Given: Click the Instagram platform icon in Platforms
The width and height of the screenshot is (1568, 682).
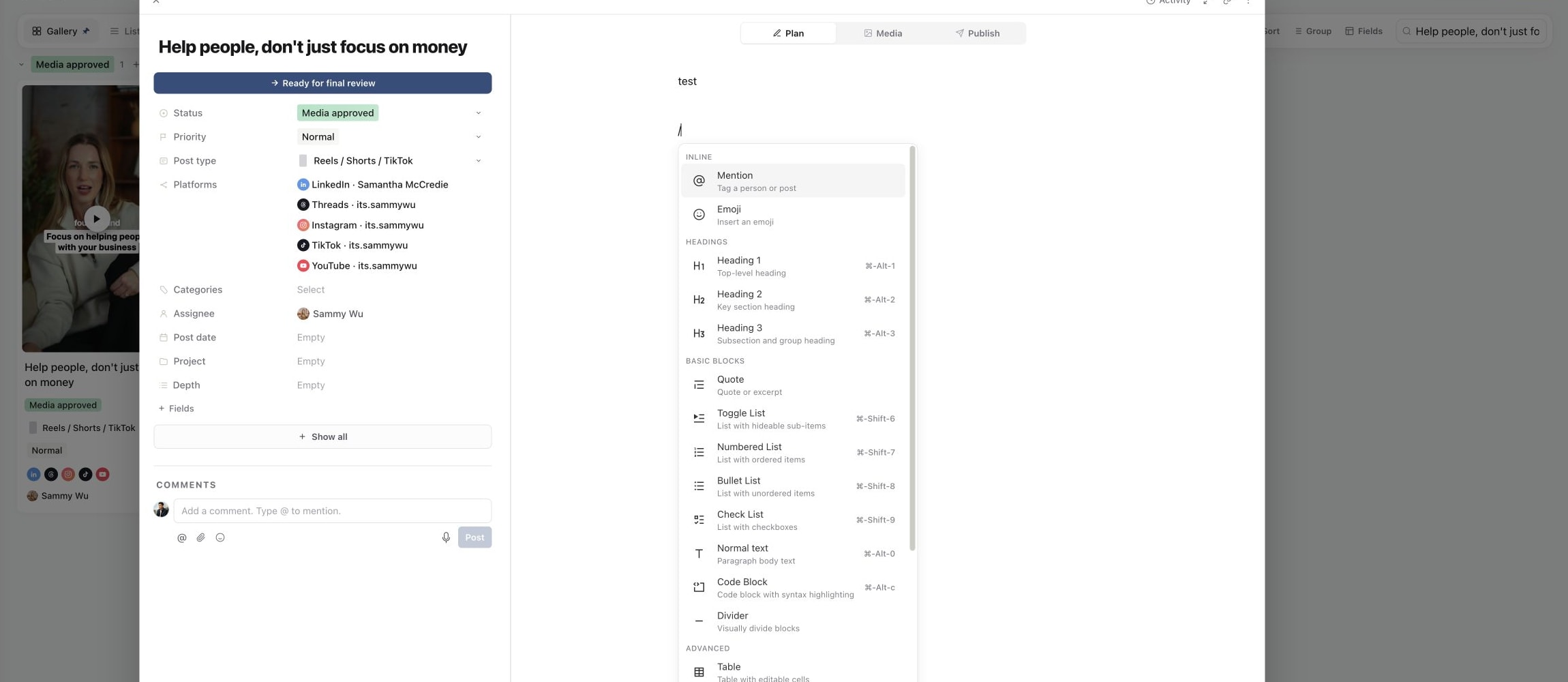Looking at the screenshot, I should [x=303, y=225].
